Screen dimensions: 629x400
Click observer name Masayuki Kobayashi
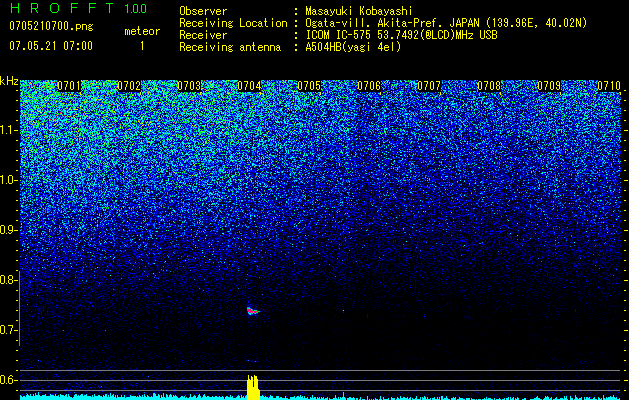(359, 11)
